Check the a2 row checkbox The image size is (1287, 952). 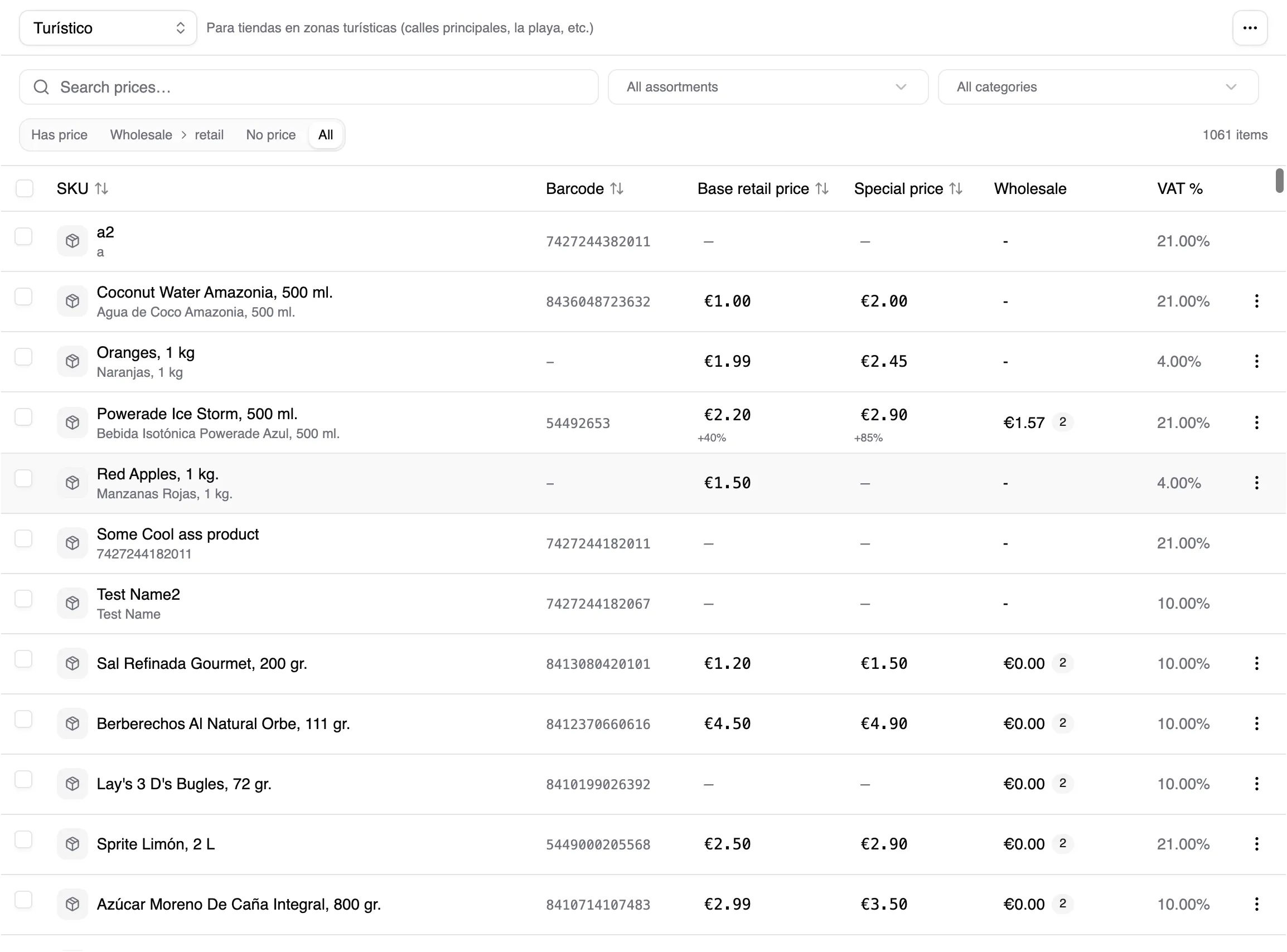pyautogui.click(x=23, y=236)
